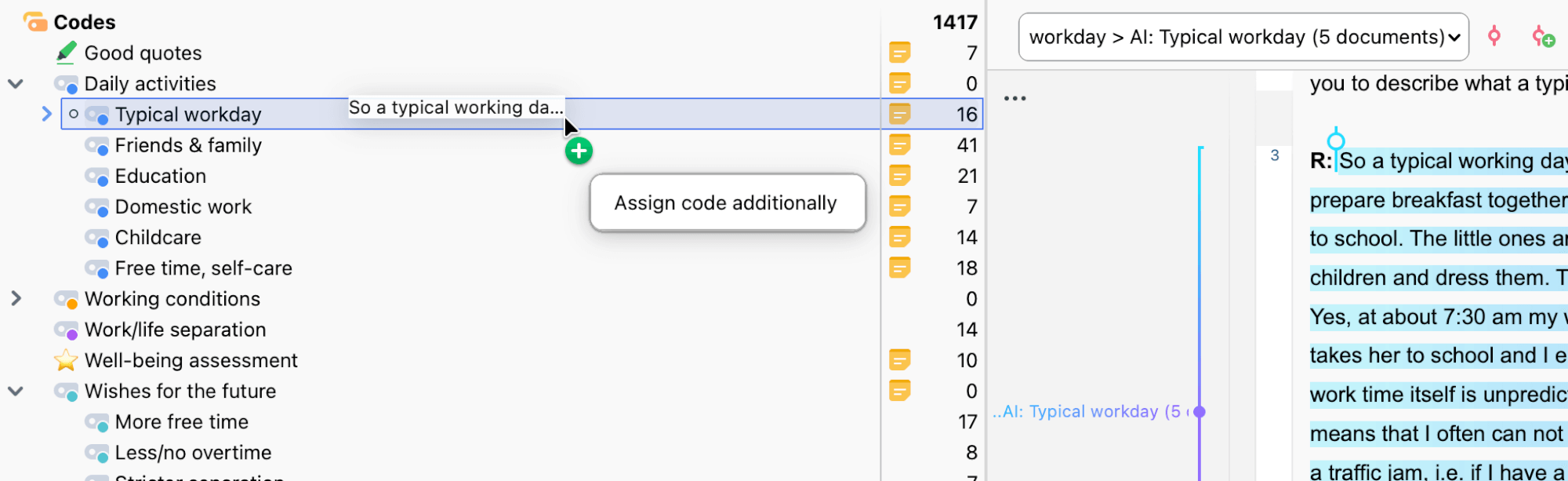Click the Domestic work code icon
1568x481 pixels.
click(x=96, y=207)
